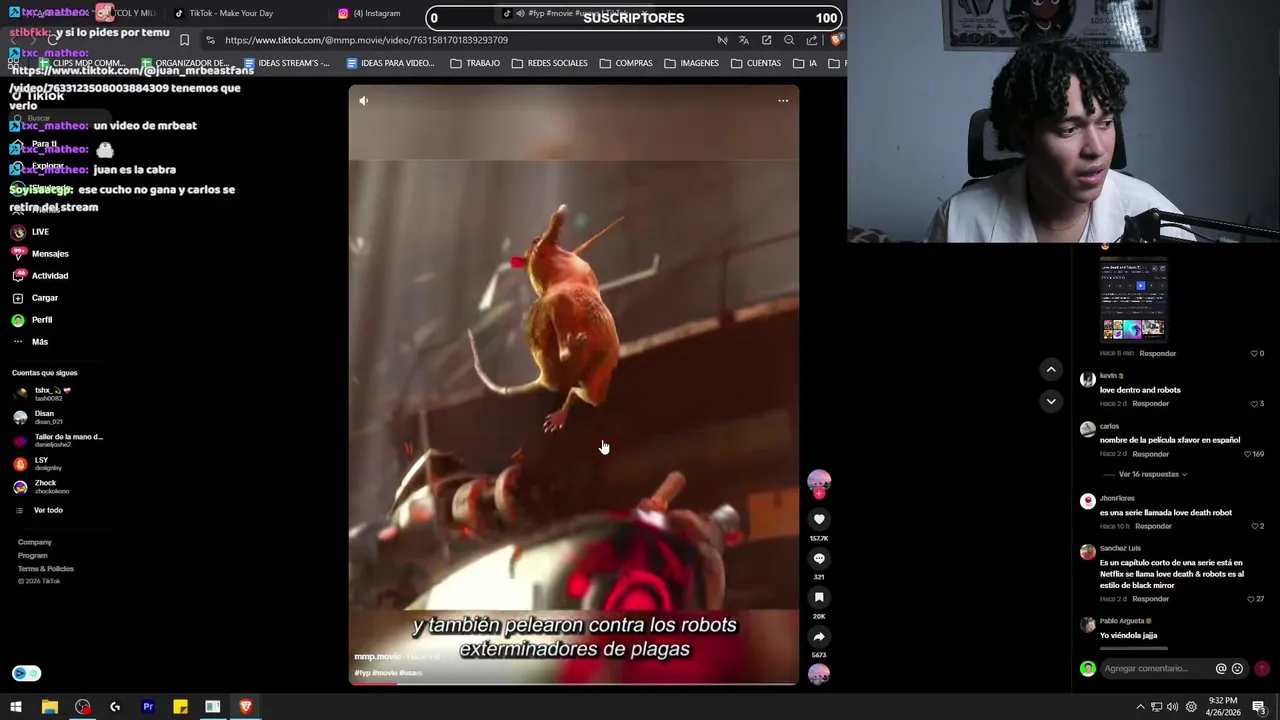Open the IMAGENES bookmarks folder

click(x=691, y=63)
